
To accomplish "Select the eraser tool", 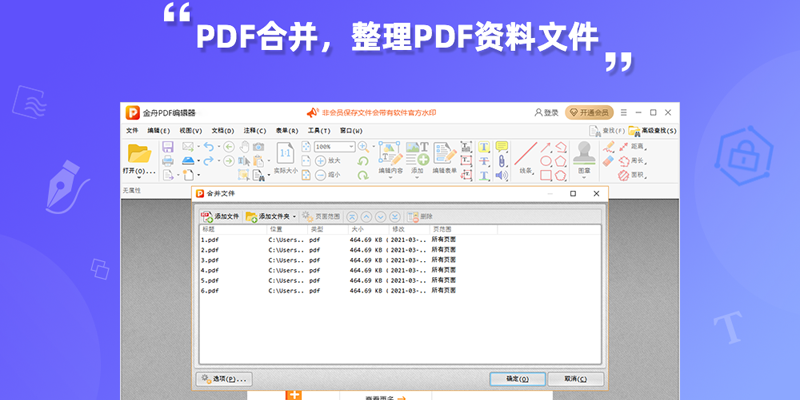I will 608,161.
